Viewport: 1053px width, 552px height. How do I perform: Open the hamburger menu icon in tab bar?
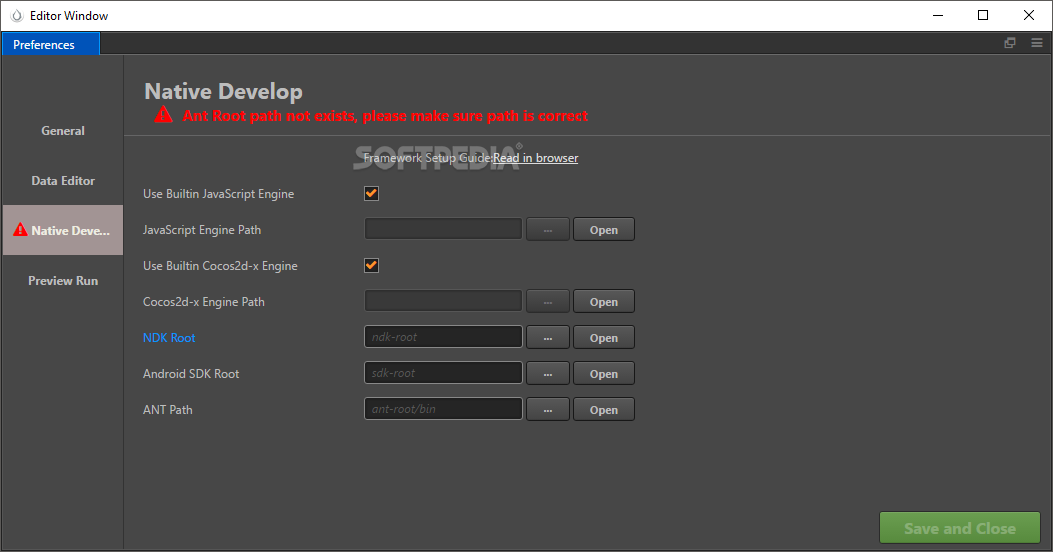pyautogui.click(x=1037, y=43)
